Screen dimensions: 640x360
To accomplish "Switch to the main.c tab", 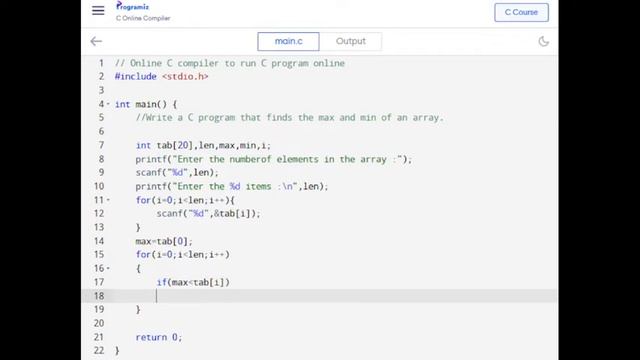I will coord(288,41).
